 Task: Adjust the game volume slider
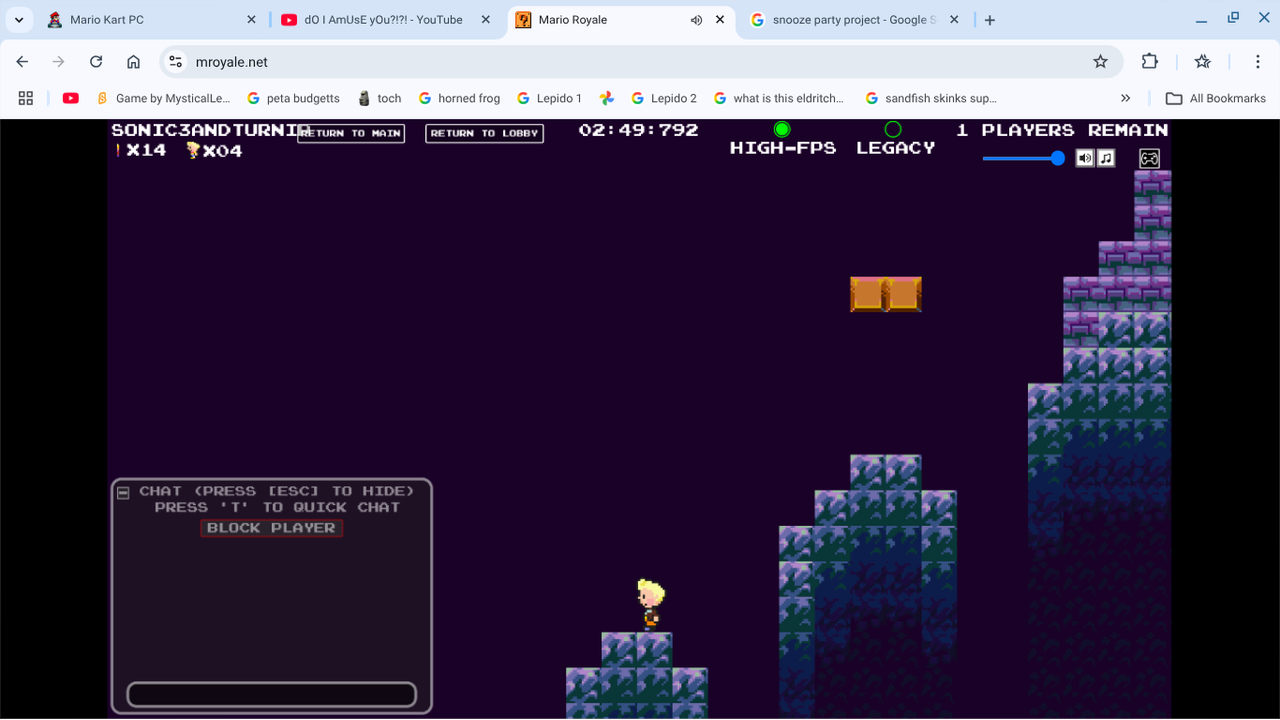click(1023, 158)
